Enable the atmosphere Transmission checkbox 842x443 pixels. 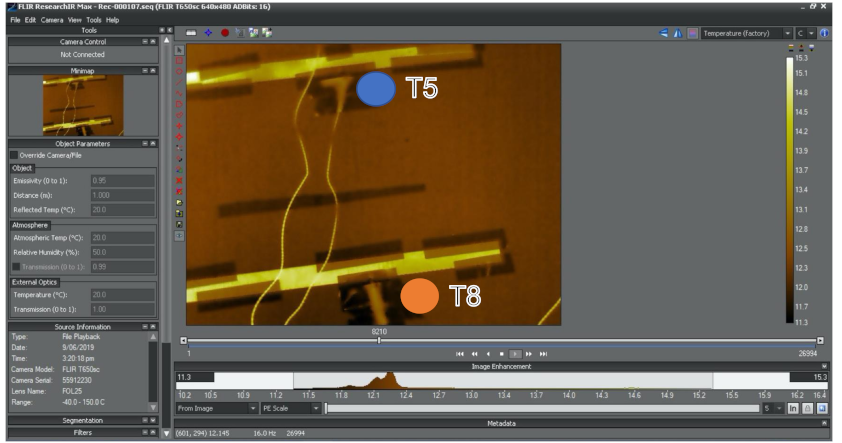(x=15, y=266)
